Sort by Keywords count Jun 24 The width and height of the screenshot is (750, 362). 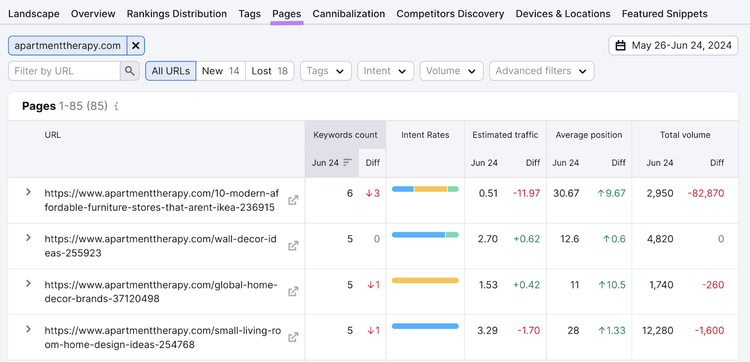click(331, 163)
